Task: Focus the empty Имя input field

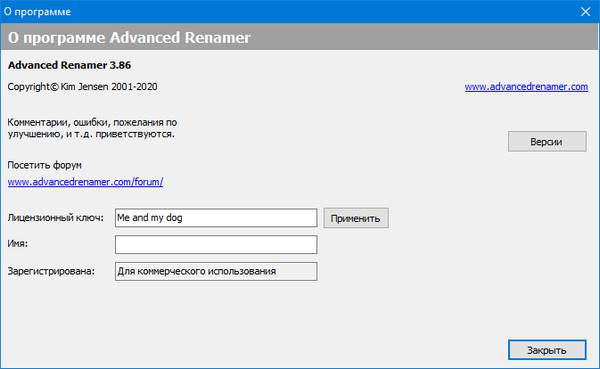Action: [216, 245]
